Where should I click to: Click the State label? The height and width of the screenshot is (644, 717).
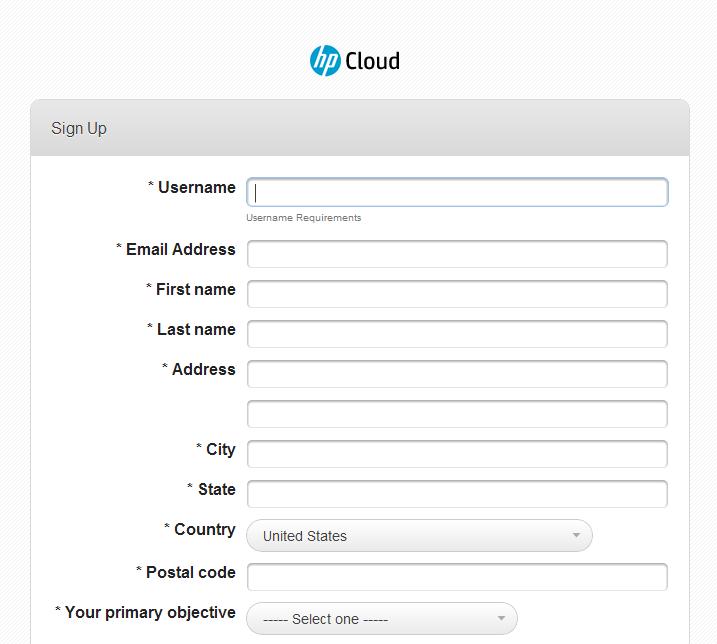(217, 489)
